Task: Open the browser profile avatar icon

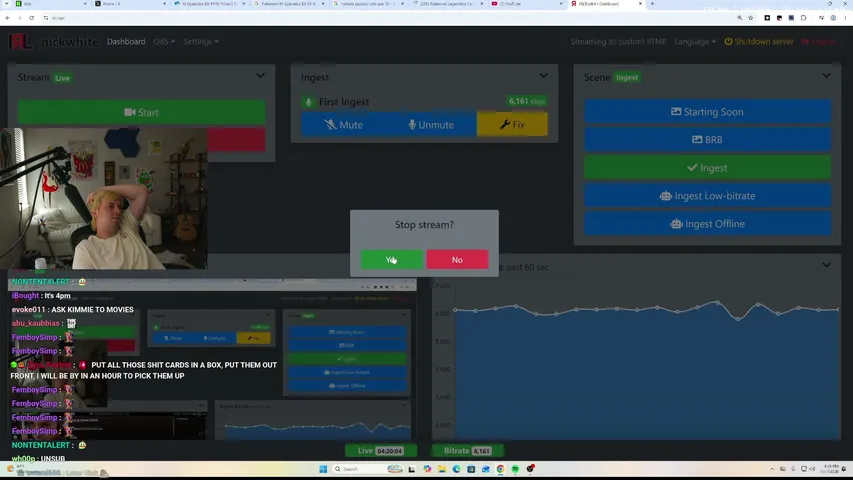Action: 833,18
